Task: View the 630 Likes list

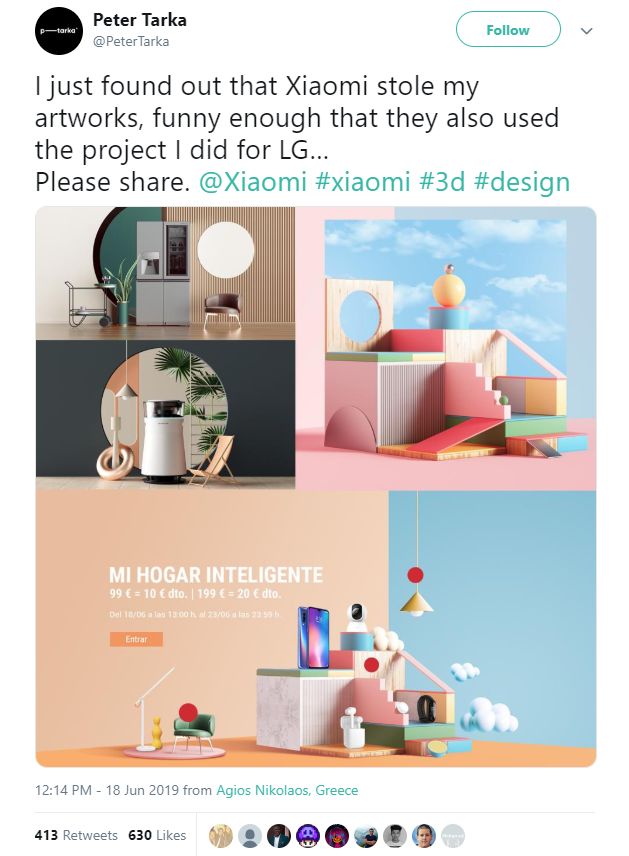Action: (x=157, y=835)
